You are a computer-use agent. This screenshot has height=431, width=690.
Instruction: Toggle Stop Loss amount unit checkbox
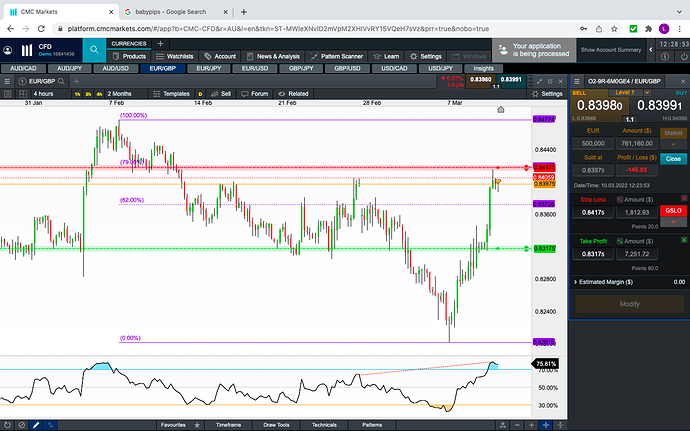(x=618, y=200)
